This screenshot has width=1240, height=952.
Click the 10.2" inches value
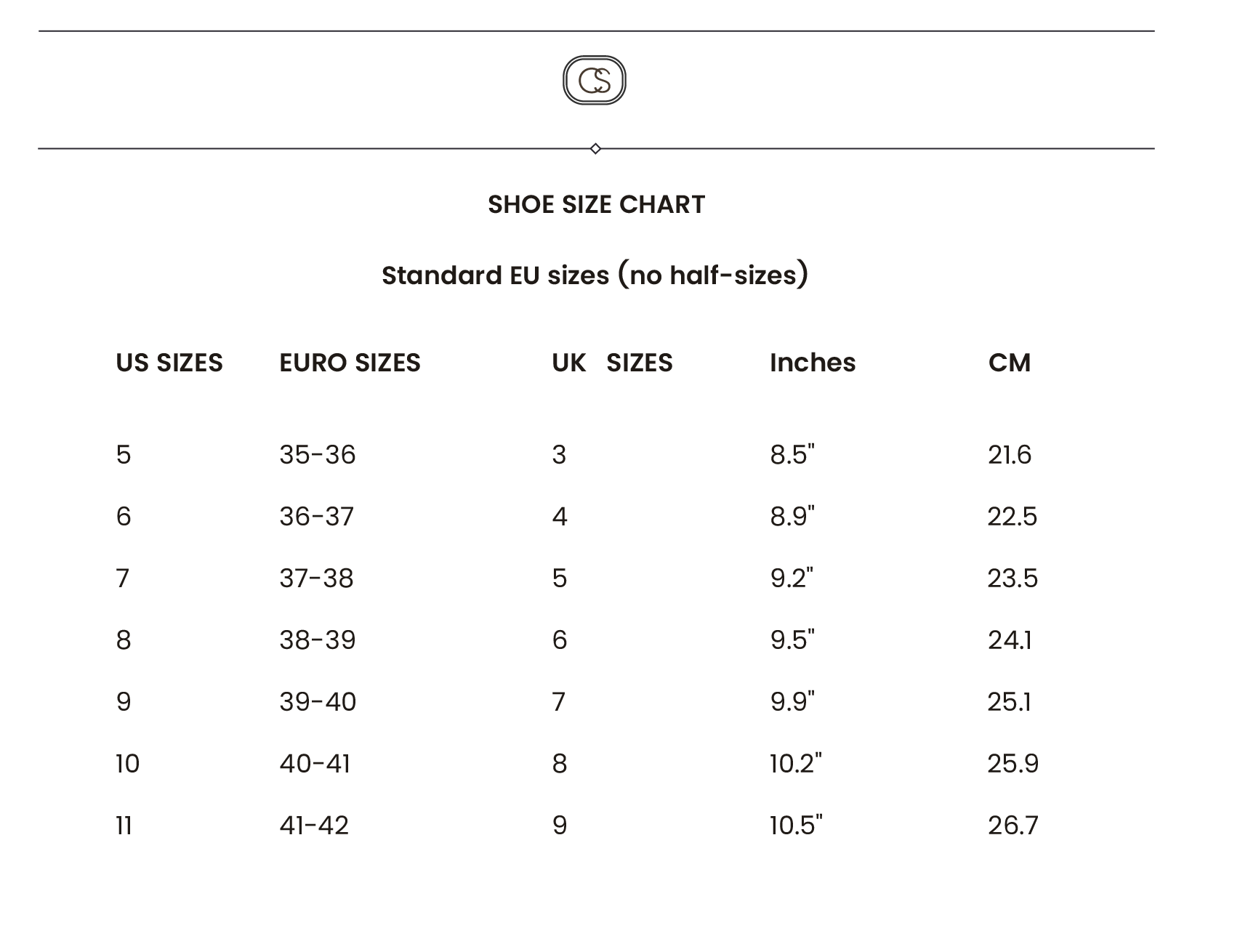tap(796, 764)
